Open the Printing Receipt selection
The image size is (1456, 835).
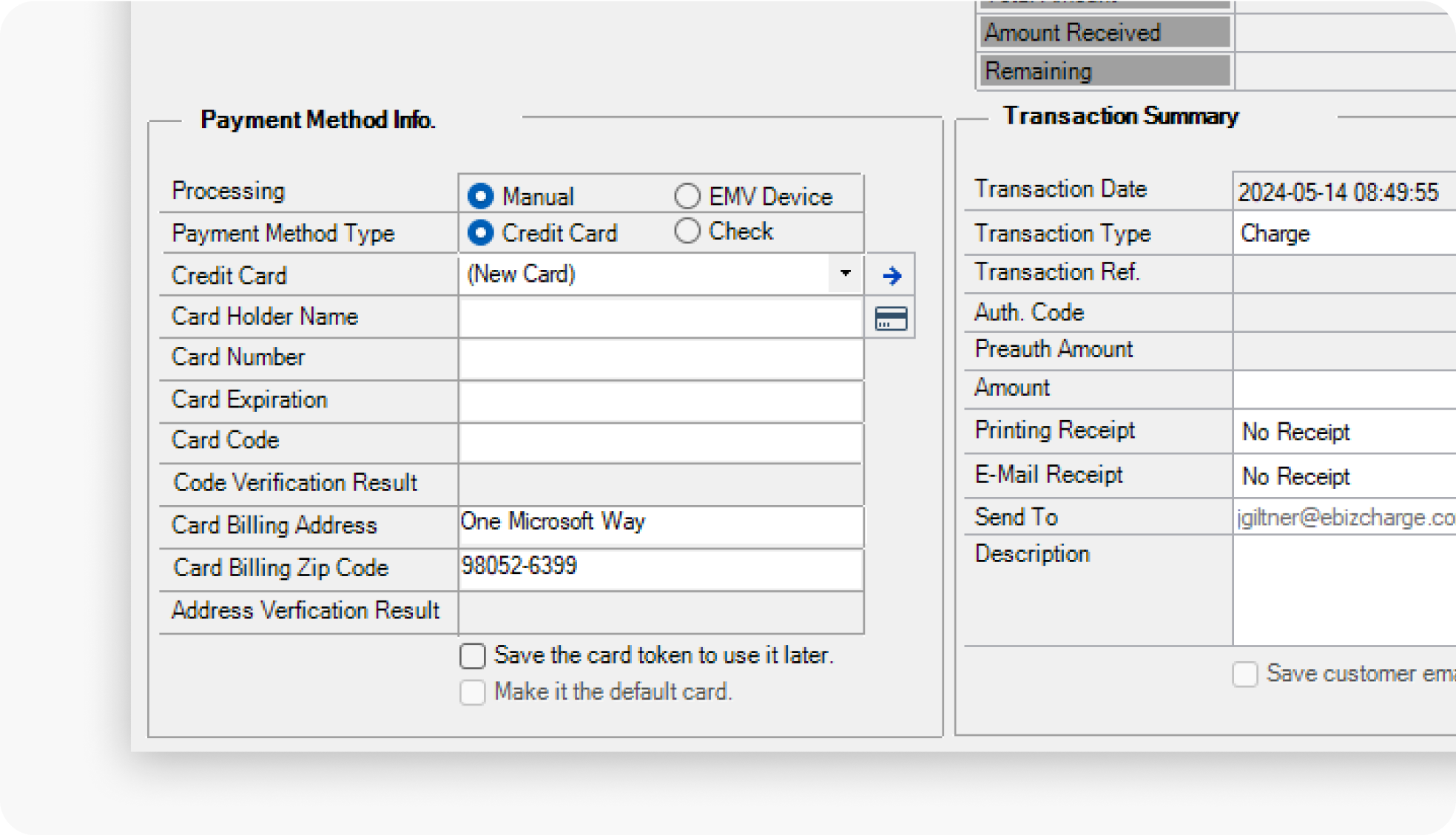point(1343,432)
